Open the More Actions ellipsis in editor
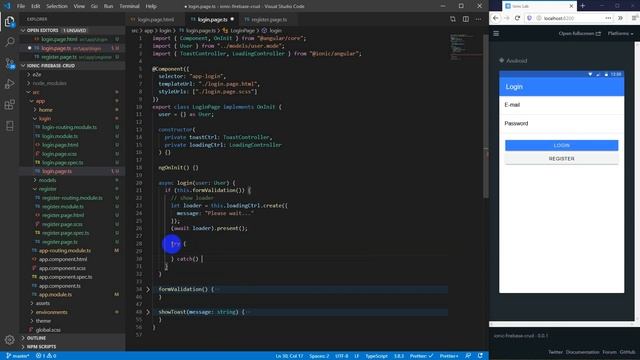Image resolution: width=640 pixels, height=360 pixels. point(478,19)
